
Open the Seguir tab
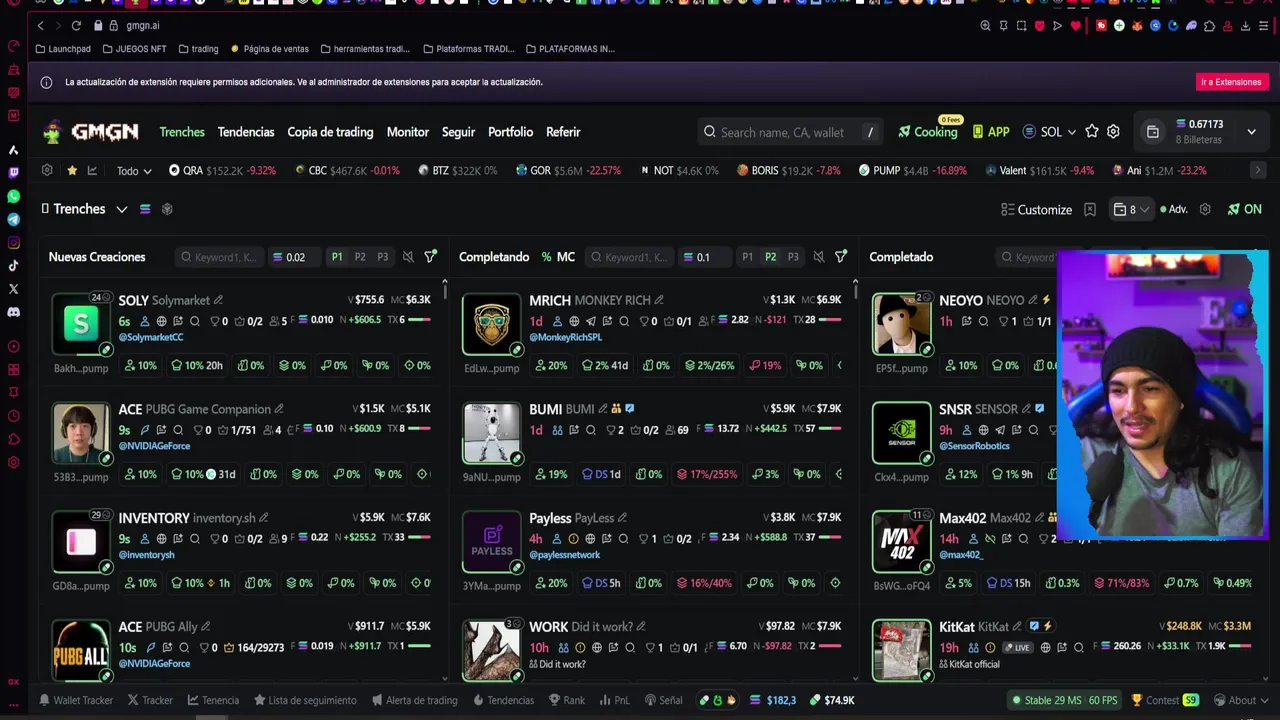[458, 132]
